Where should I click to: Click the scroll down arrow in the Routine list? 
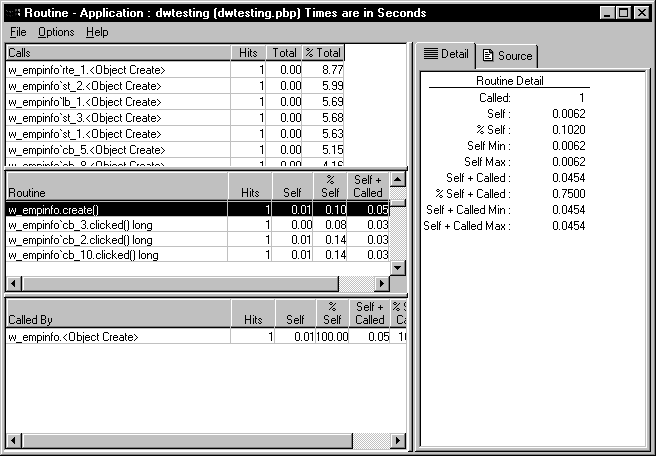click(x=398, y=268)
